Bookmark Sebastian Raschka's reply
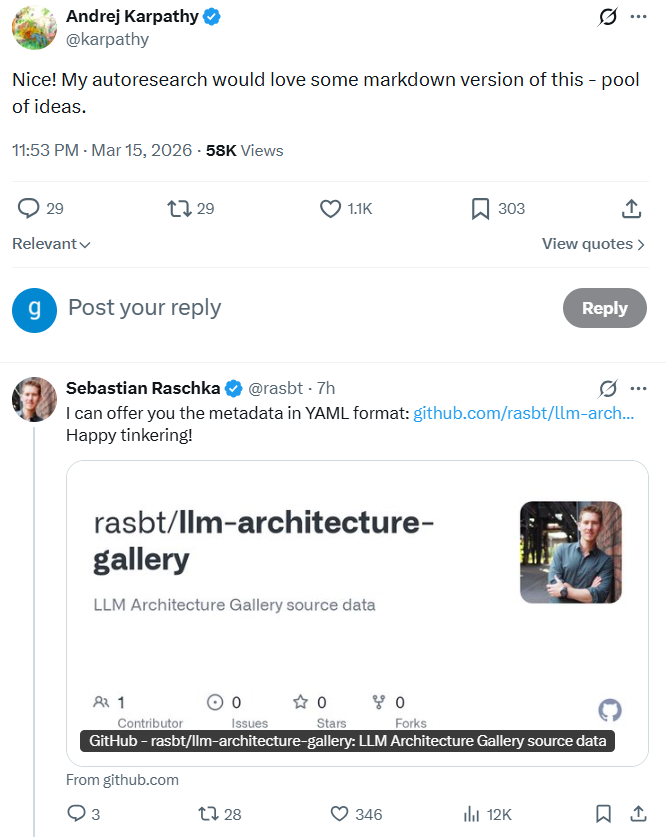The height and width of the screenshot is (837, 666). pos(603,814)
